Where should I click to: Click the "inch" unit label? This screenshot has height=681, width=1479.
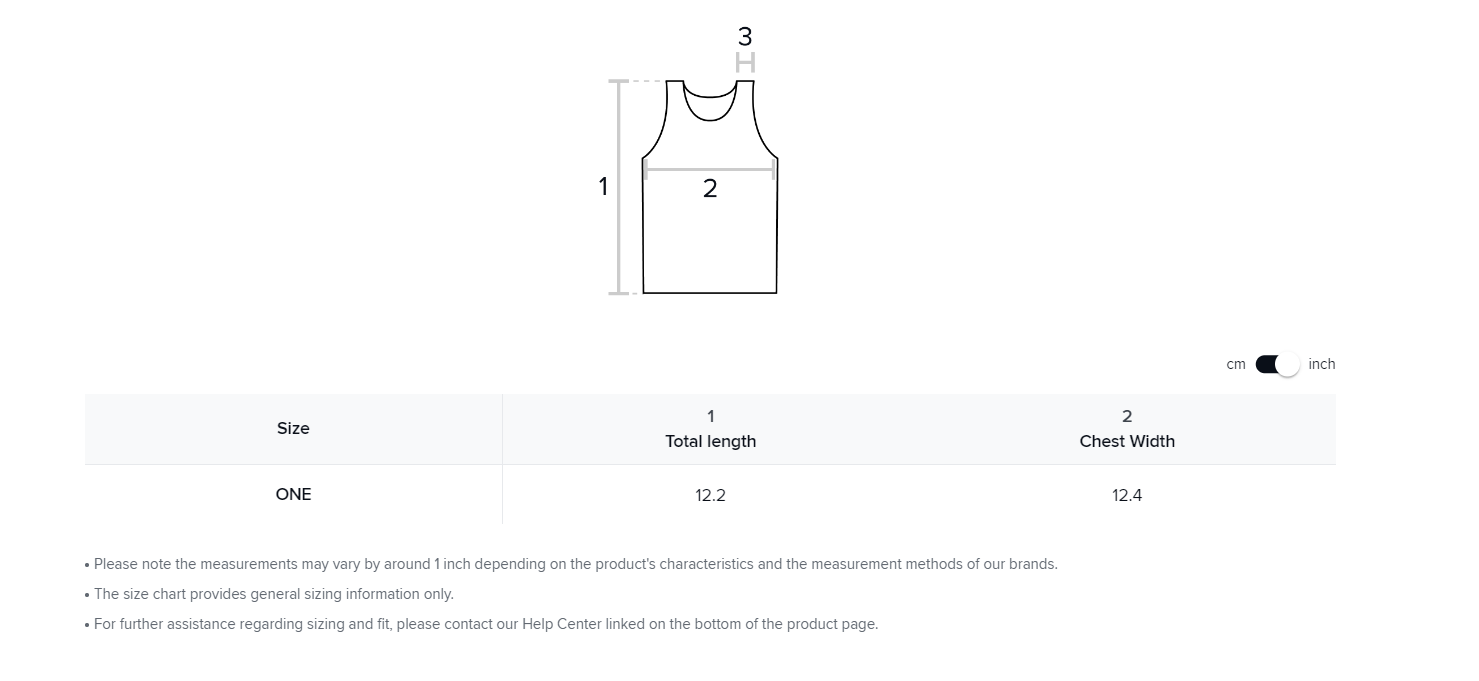[1321, 365]
